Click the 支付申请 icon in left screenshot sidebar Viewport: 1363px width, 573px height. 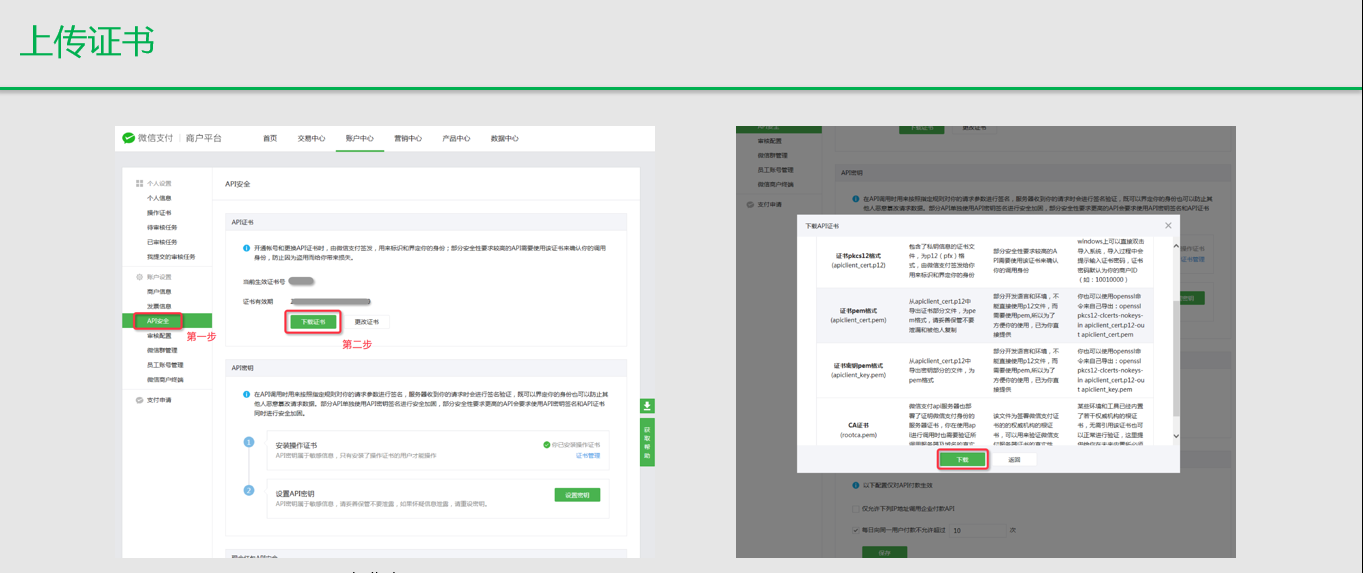[139, 400]
